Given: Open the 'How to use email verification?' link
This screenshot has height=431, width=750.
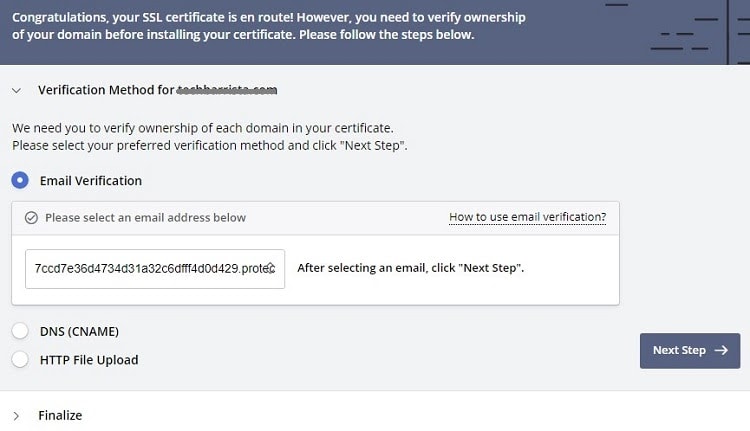Looking at the screenshot, I should coord(528,217).
